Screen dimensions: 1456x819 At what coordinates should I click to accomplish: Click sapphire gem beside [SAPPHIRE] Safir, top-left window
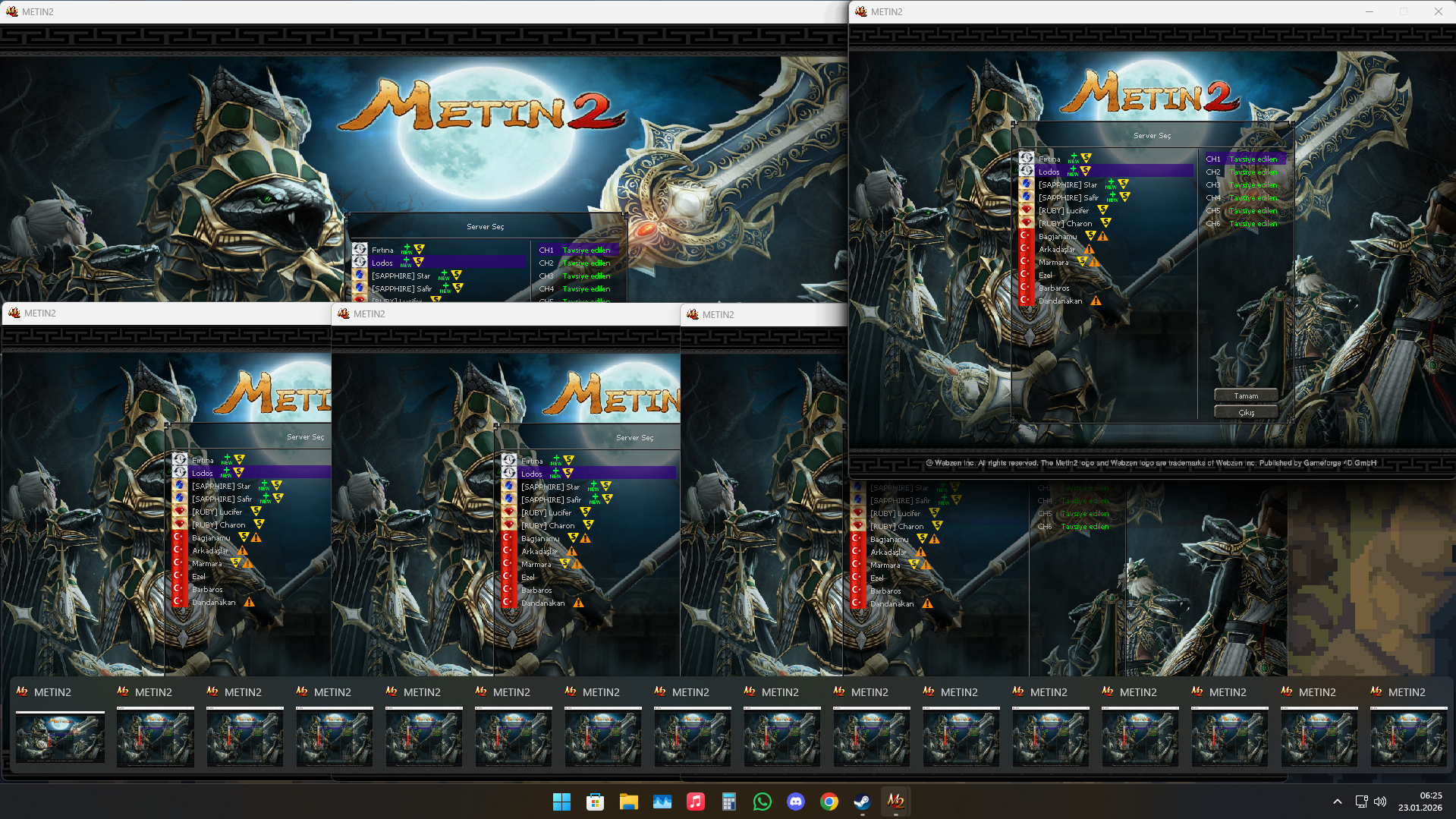(360, 288)
